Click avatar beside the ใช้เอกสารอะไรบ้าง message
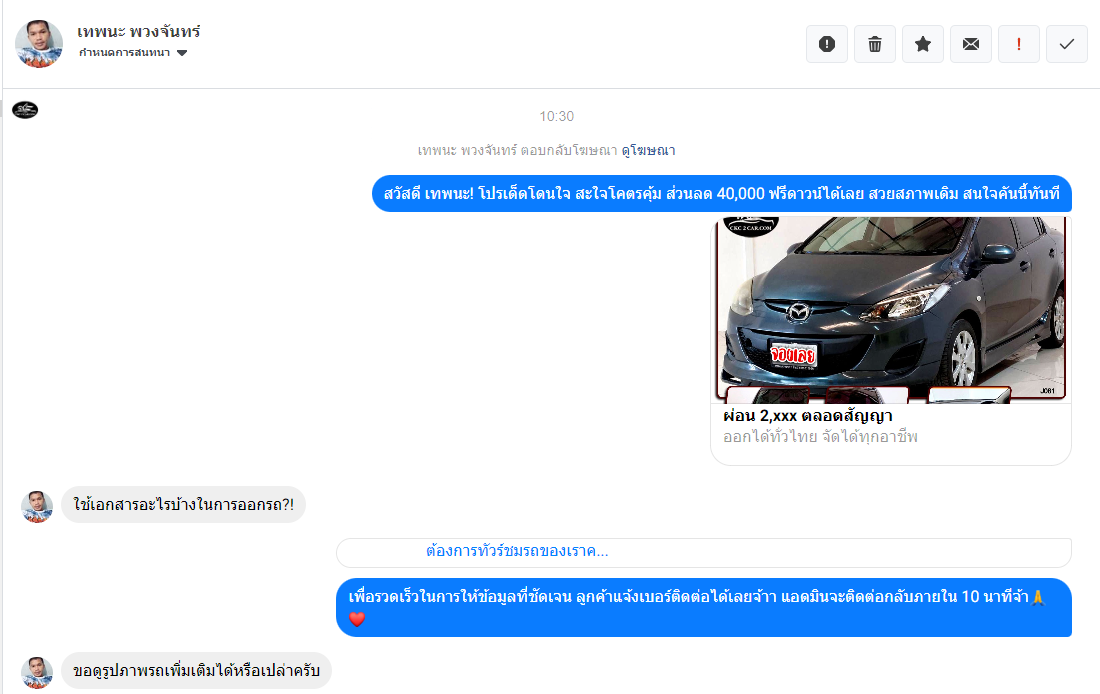Screen dimensions: 1100x694 pyautogui.click(x=37, y=506)
